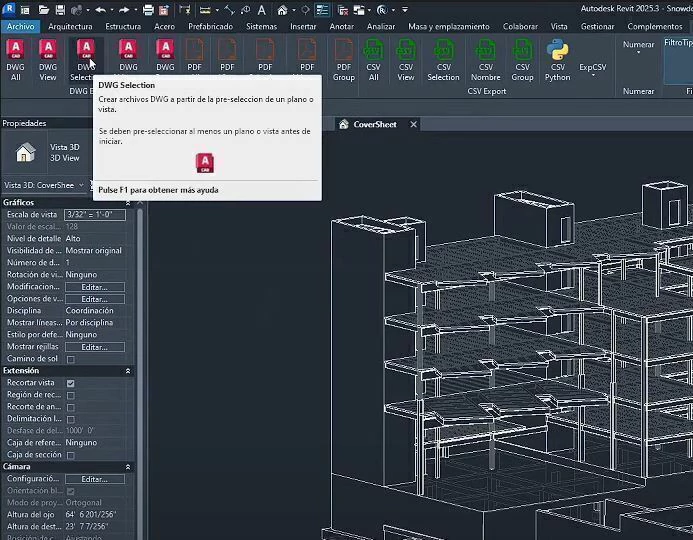Switch to the Gestionar ribbon tab
Image resolution: width=693 pixels, height=540 pixels.
(597, 27)
